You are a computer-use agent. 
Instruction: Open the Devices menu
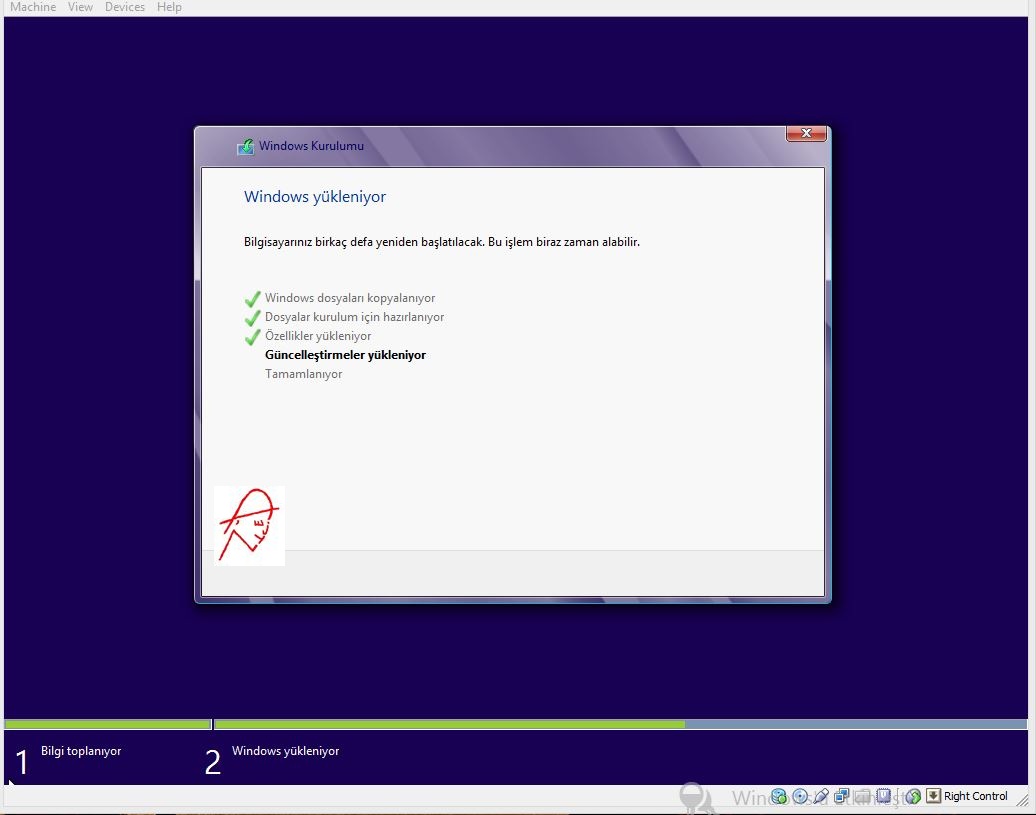click(x=125, y=7)
